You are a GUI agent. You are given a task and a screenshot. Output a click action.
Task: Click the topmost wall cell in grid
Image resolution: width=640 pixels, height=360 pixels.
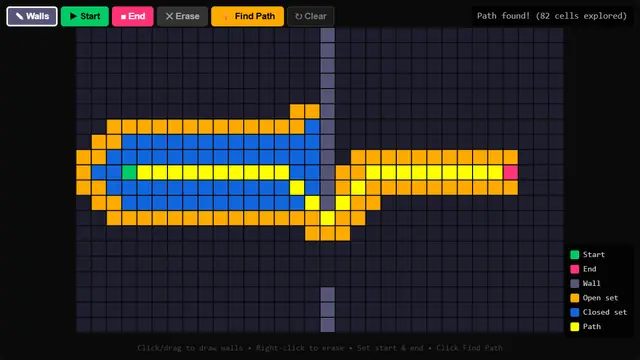(327, 35)
